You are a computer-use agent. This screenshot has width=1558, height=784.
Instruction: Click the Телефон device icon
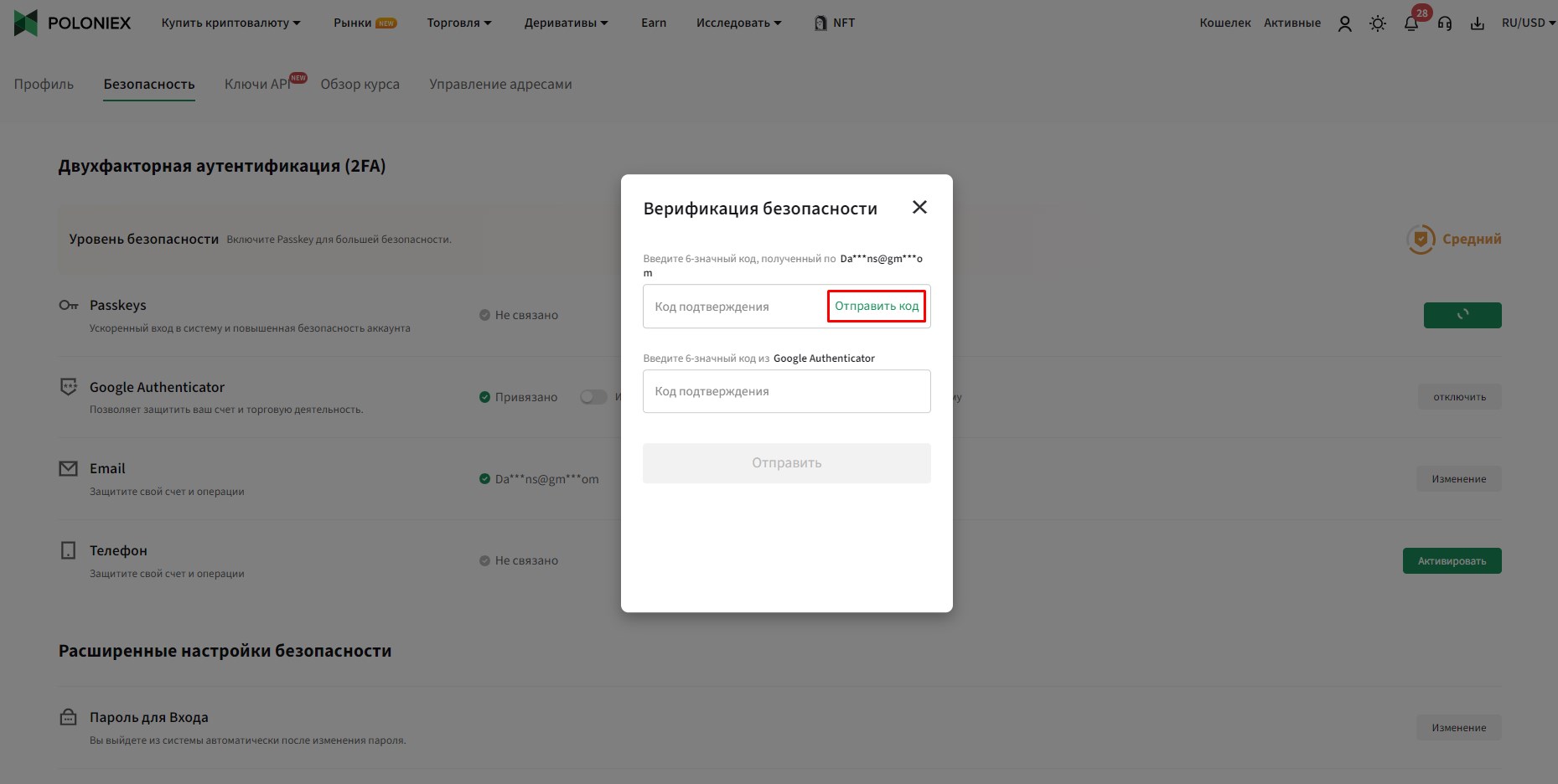point(69,550)
